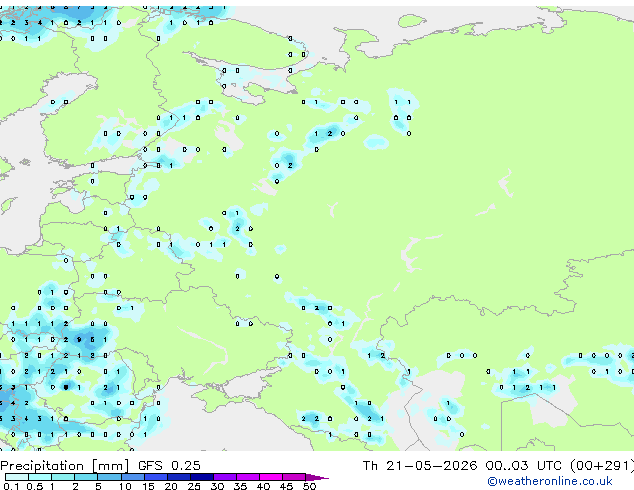Select the 45–50 mm legend swatch
The image size is (634, 490).
point(294,477)
